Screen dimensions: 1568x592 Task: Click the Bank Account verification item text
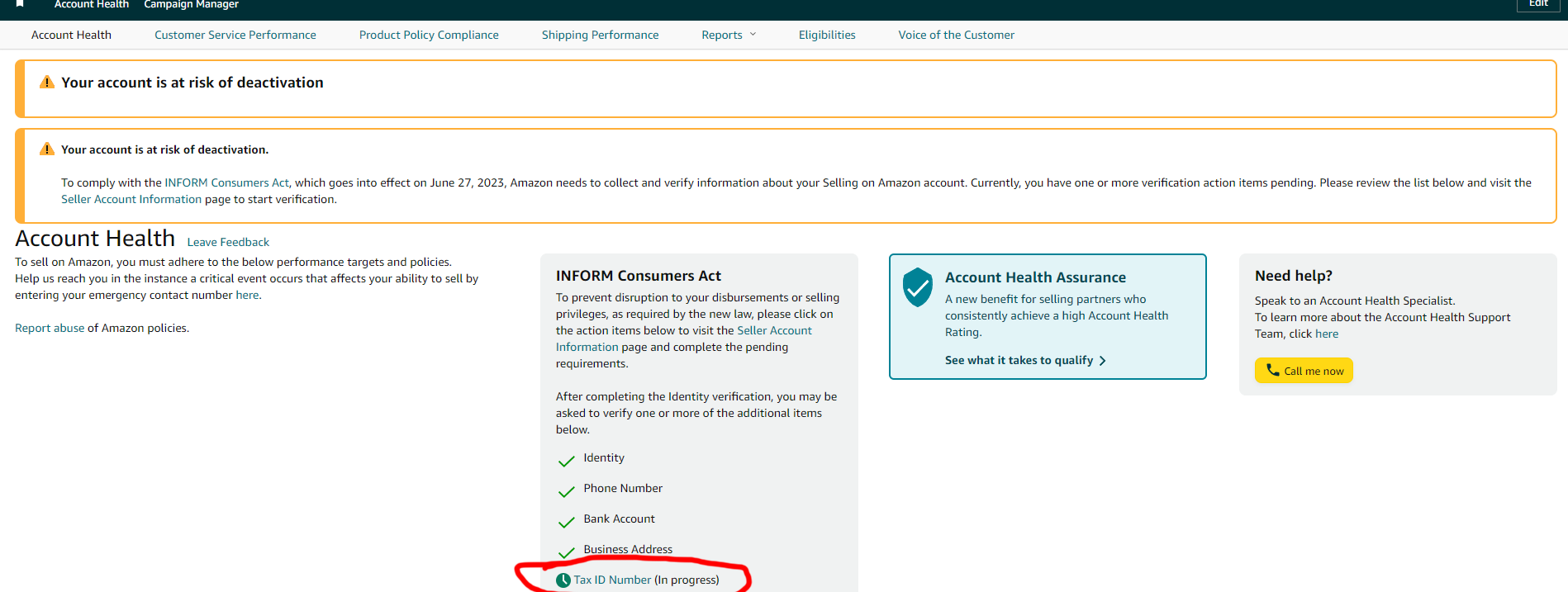tap(619, 519)
